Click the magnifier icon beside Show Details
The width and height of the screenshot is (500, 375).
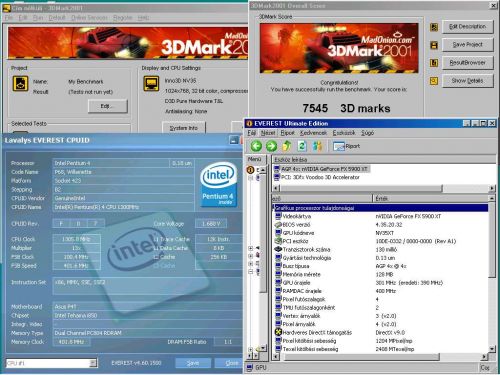tap(434, 81)
